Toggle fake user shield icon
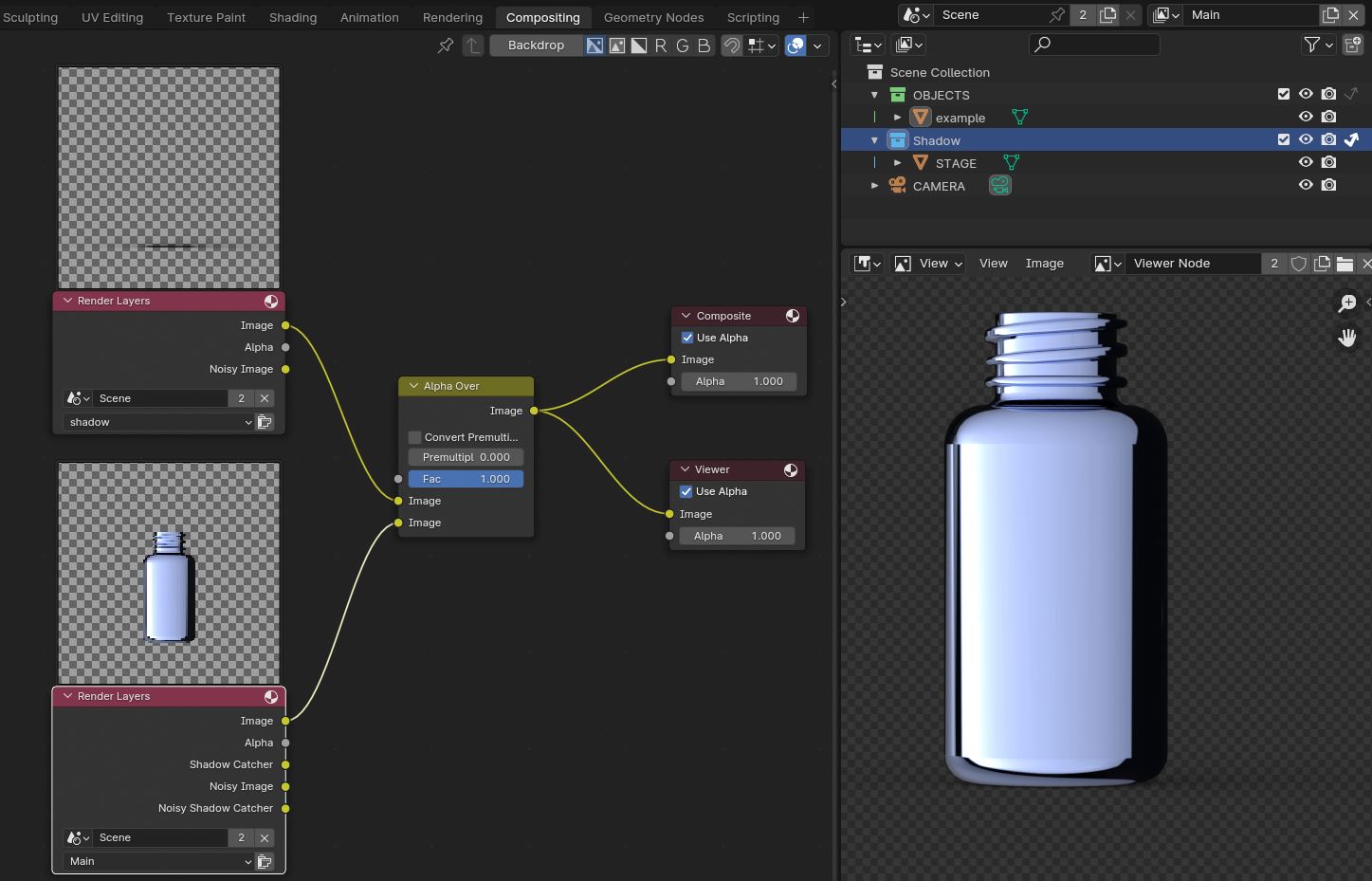1372x881 pixels. [x=1299, y=264]
